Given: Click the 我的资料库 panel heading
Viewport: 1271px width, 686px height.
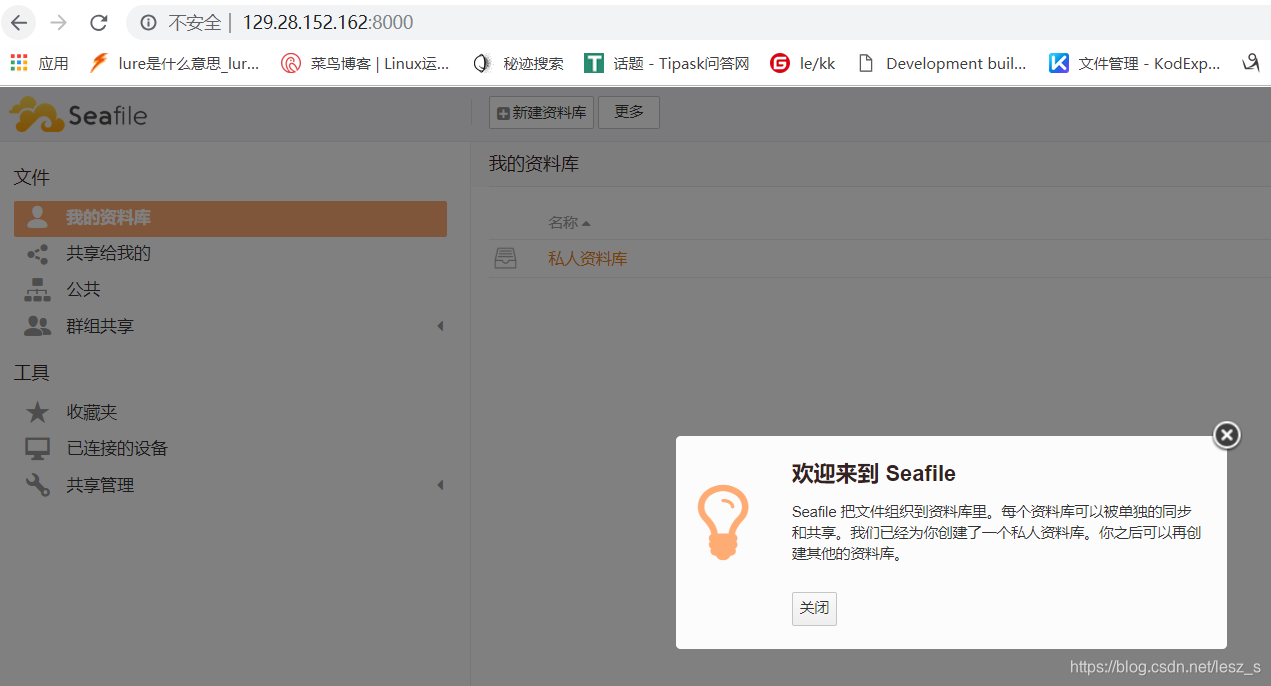Looking at the screenshot, I should click(534, 164).
